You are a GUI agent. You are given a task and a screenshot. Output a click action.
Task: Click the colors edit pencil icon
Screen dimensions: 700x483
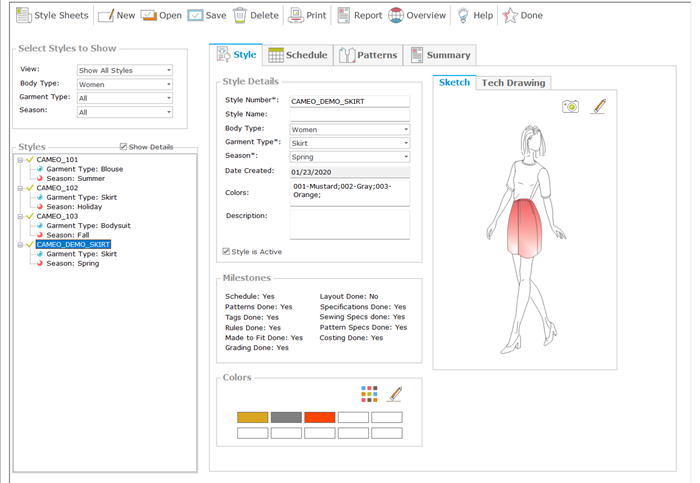[394, 394]
